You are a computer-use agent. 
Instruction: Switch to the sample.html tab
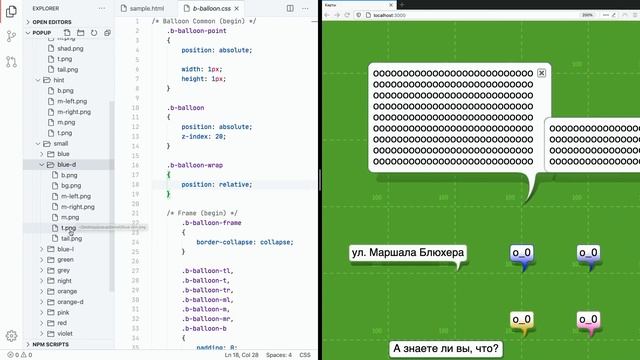[147, 8]
